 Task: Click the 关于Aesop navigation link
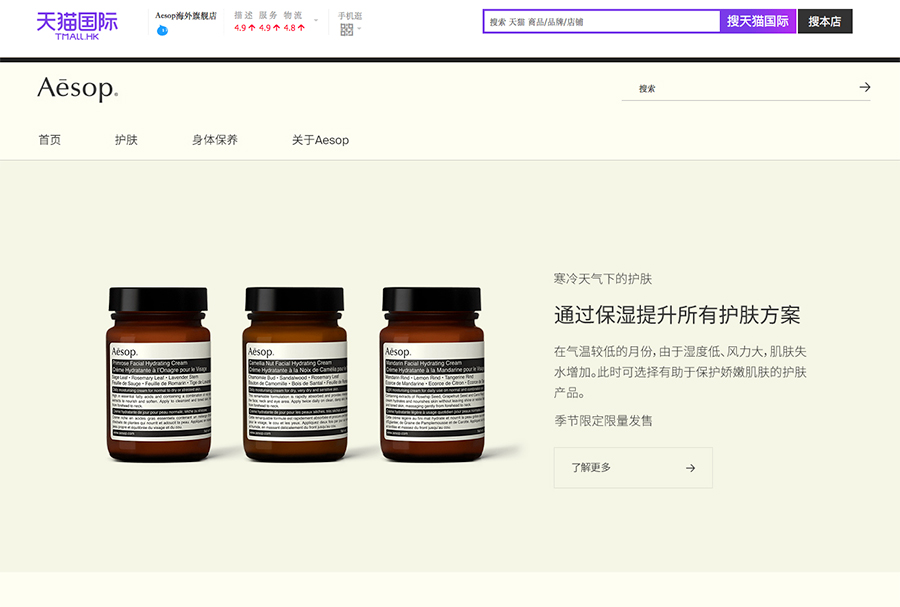[x=319, y=140]
